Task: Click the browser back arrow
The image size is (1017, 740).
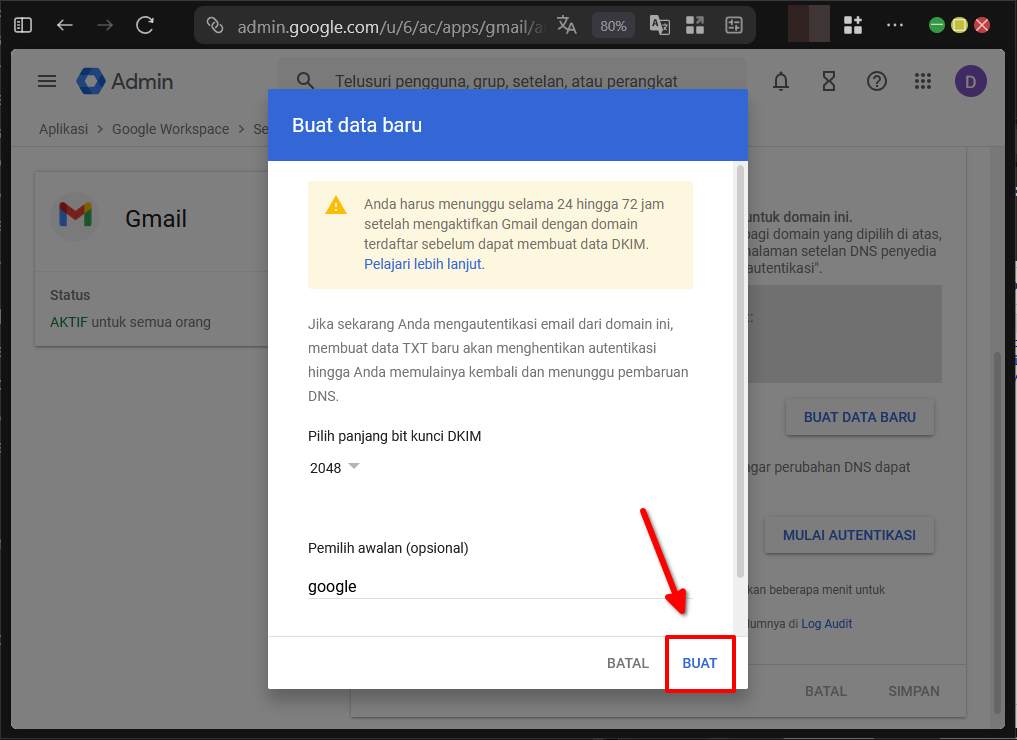Action: click(x=64, y=24)
